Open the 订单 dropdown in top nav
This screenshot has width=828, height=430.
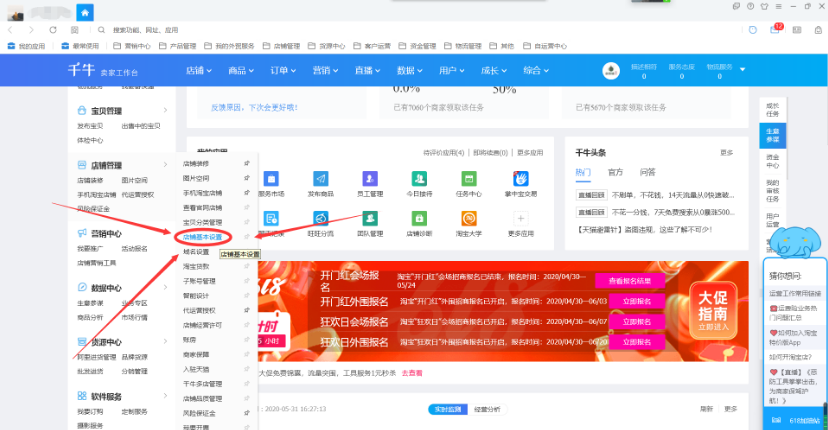[x=283, y=70]
